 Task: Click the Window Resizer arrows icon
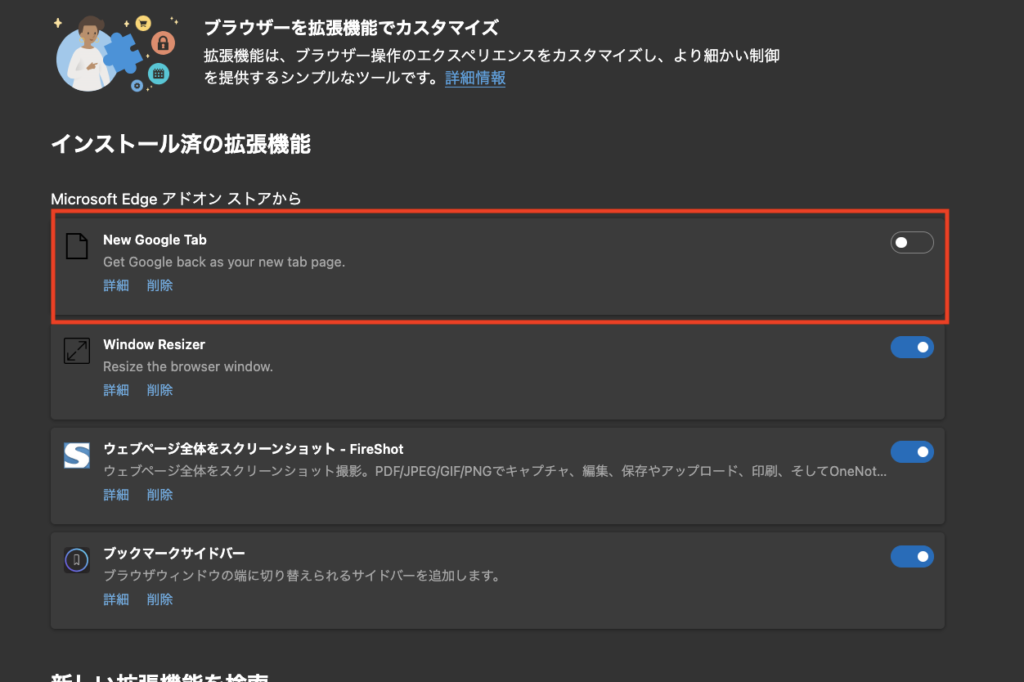point(77,350)
